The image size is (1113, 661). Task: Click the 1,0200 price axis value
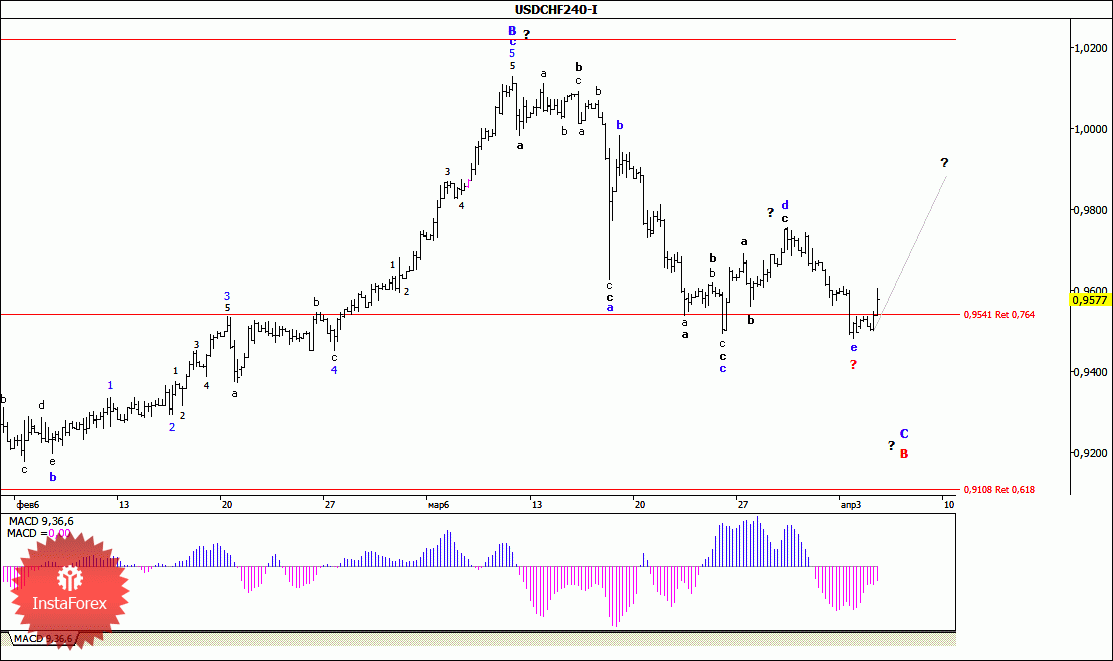[x=1090, y=48]
